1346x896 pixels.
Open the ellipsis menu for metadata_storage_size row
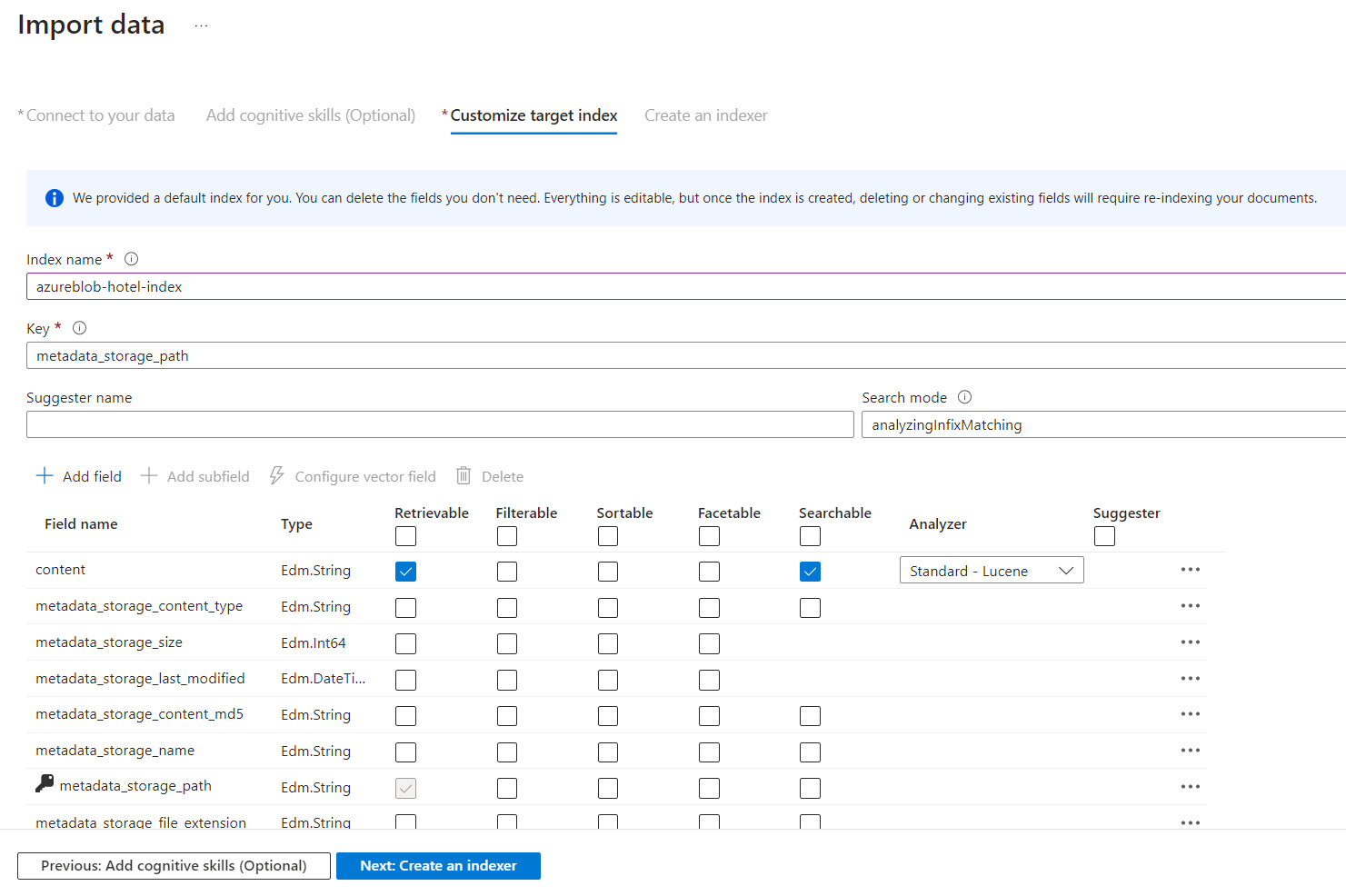1190,642
